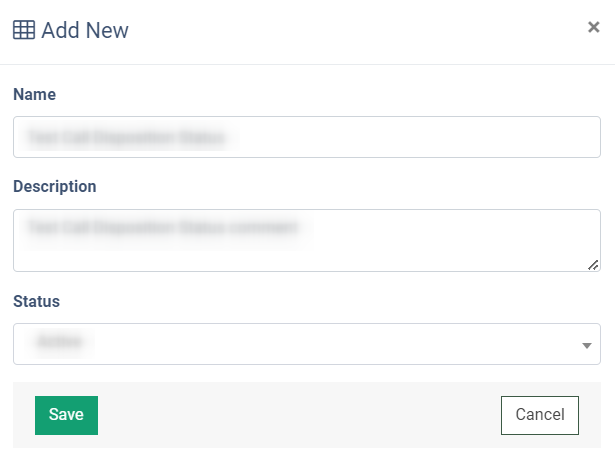Click the Add New dialog title
Image resolution: width=615 pixels, height=460 pixels.
[85, 30]
